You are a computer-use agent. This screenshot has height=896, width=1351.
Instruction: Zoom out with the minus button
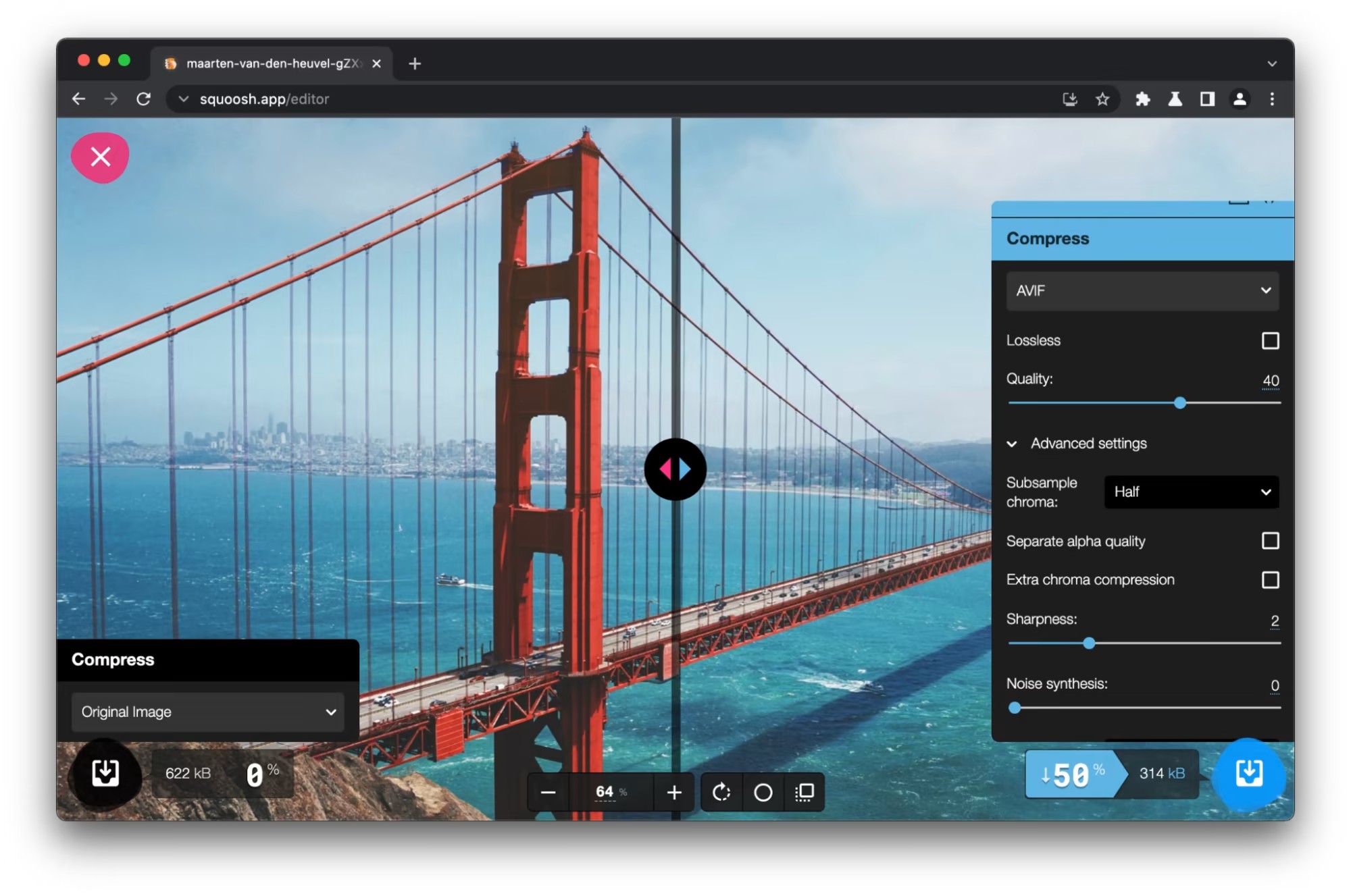coord(549,792)
